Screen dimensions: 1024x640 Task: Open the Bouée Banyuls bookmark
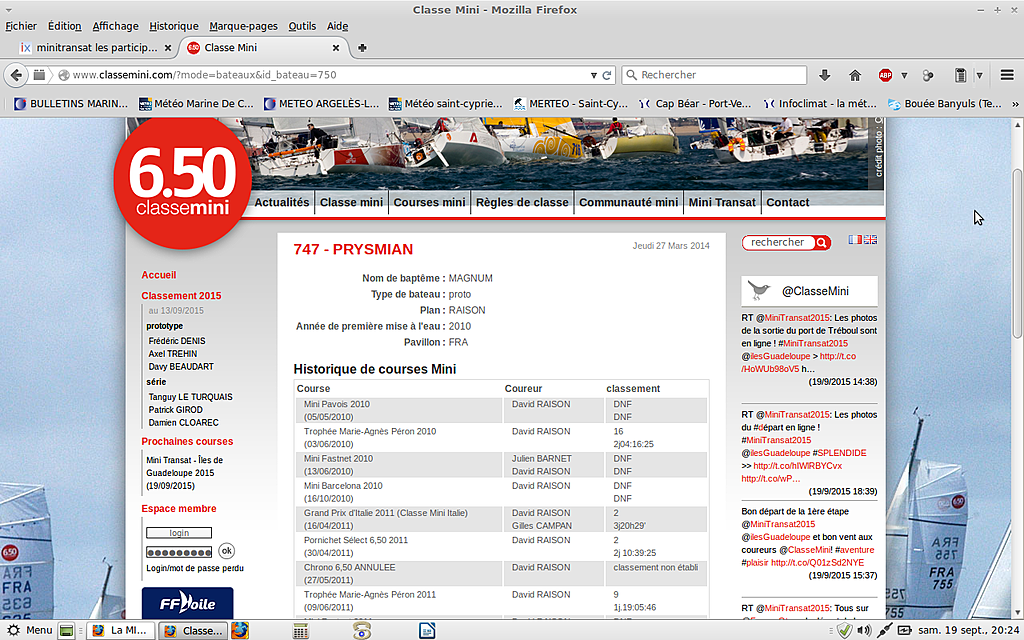[944, 104]
